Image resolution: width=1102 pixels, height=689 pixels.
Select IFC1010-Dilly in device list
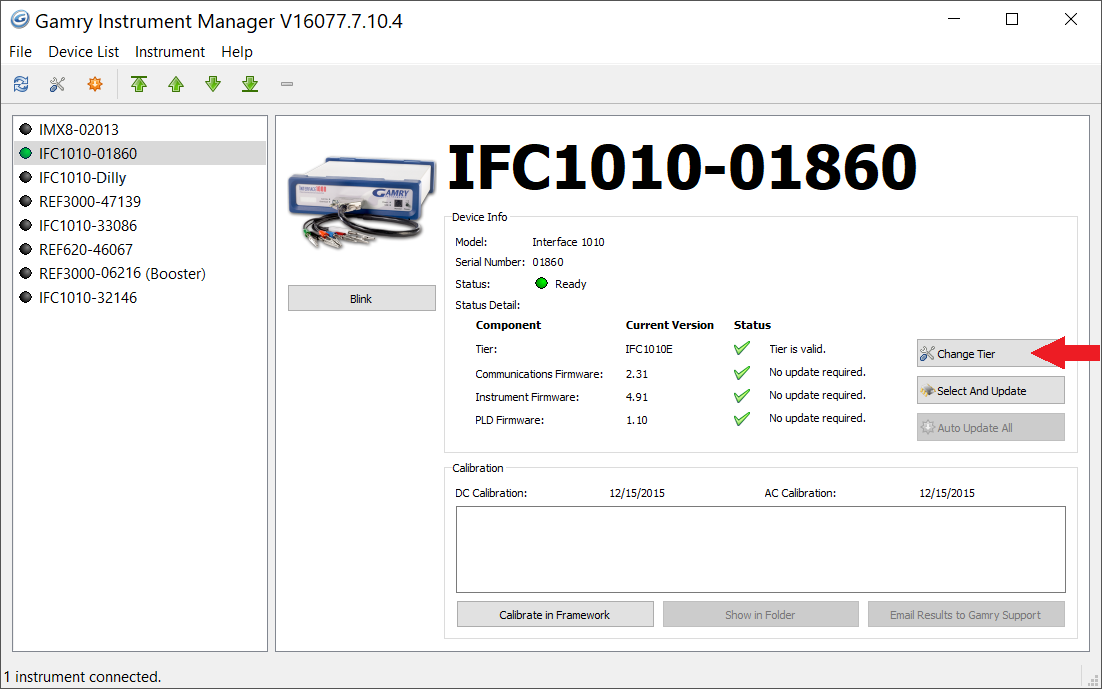(x=140, y=177)
